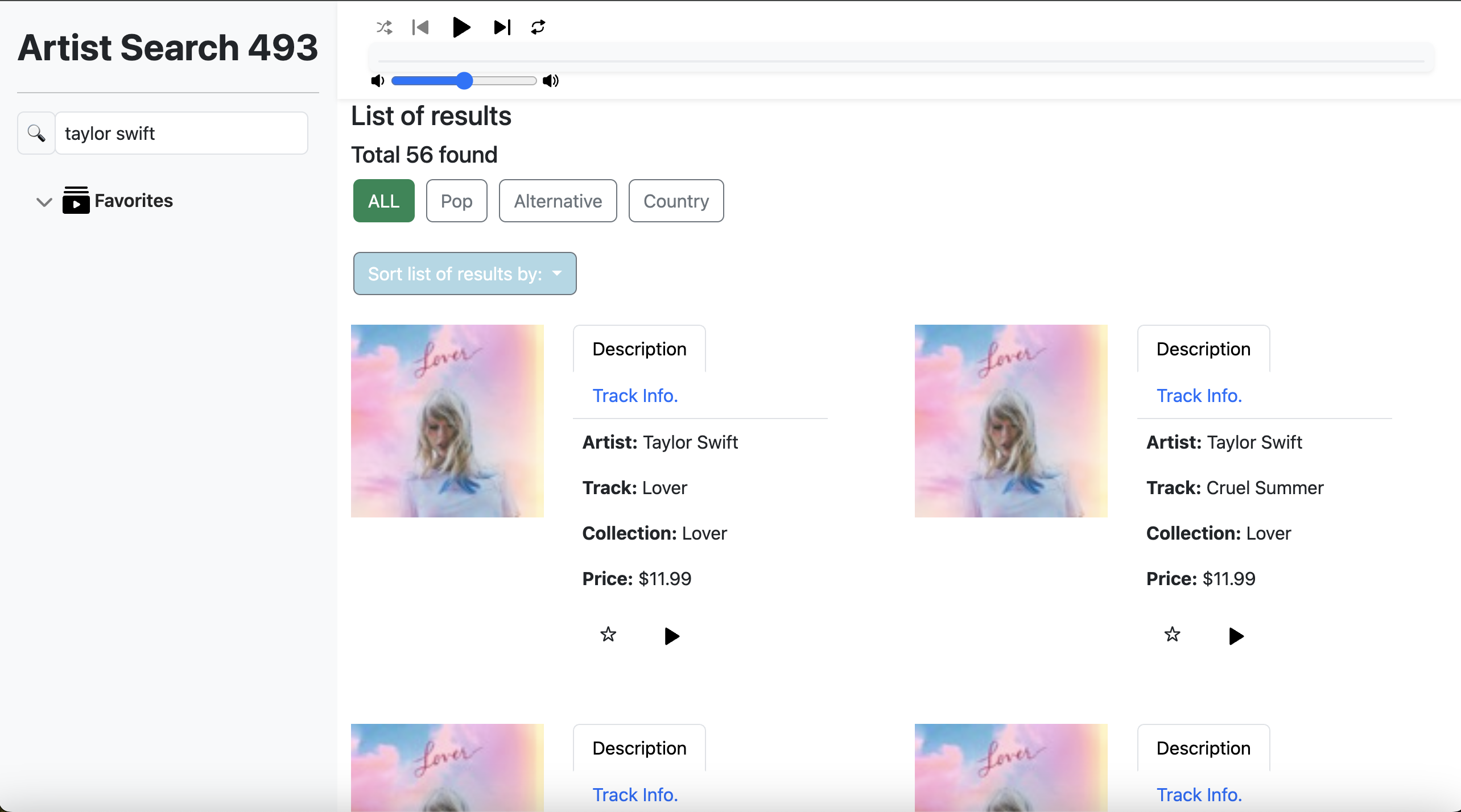Click the magnifying glass search icon
This screenshot has height=812, width=1461.
36,133
